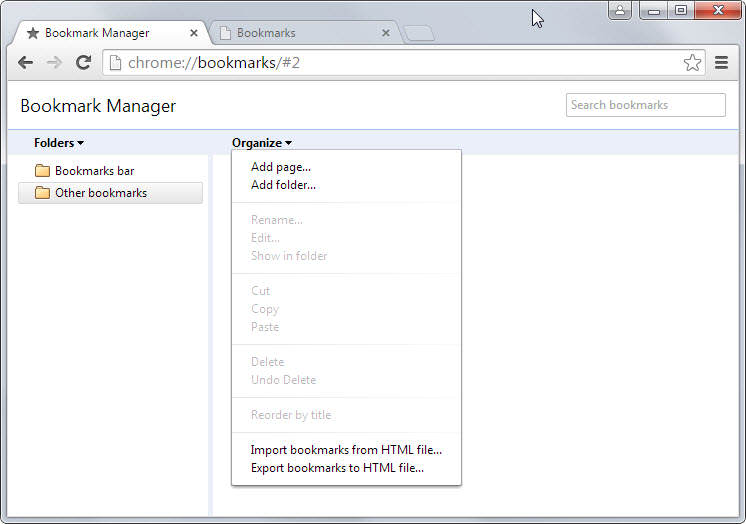Select Import bookmarks from HTML file
This screenshot has width=746, height=524.
346,450
